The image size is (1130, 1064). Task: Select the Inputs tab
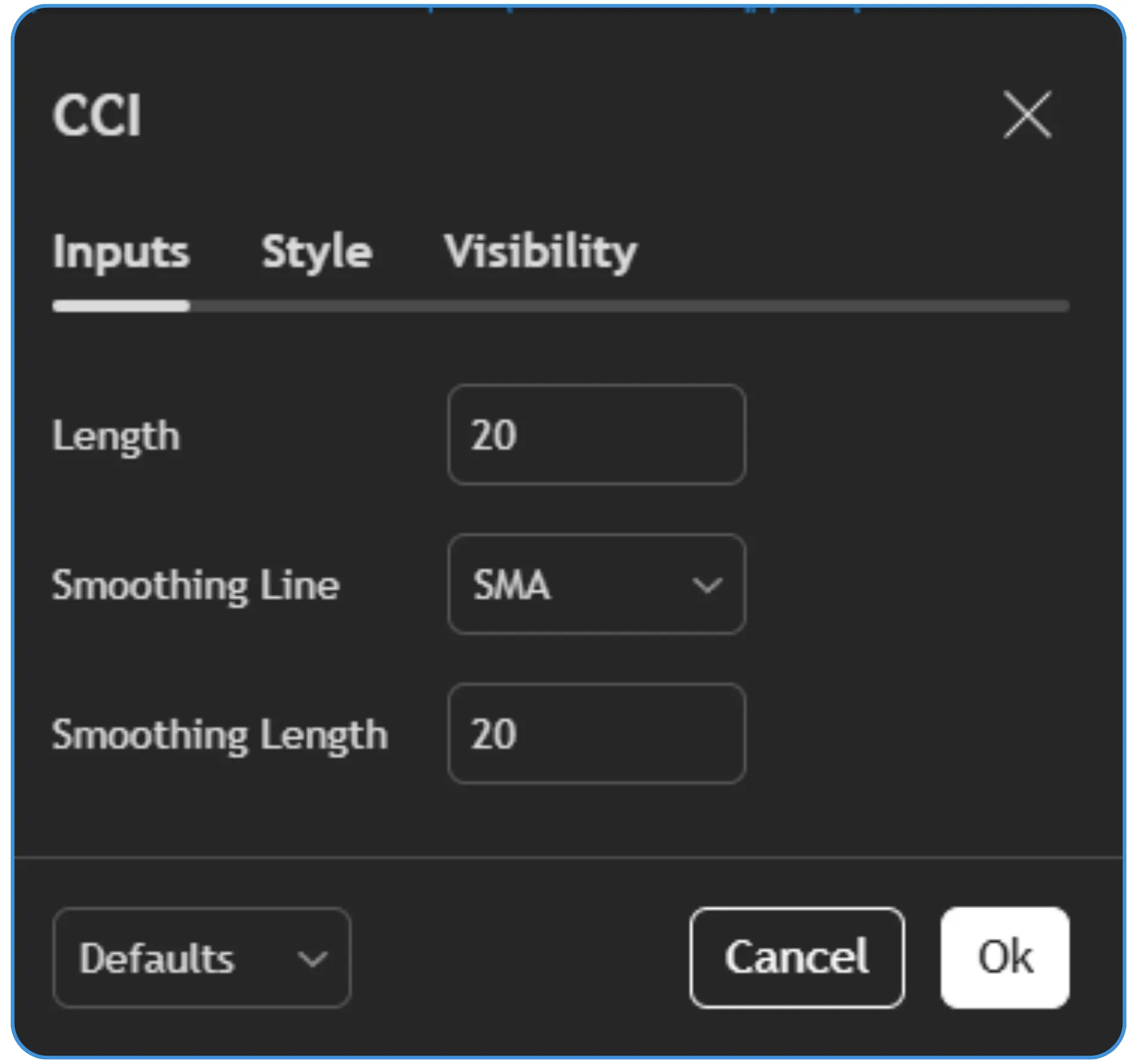click(121, 251)
